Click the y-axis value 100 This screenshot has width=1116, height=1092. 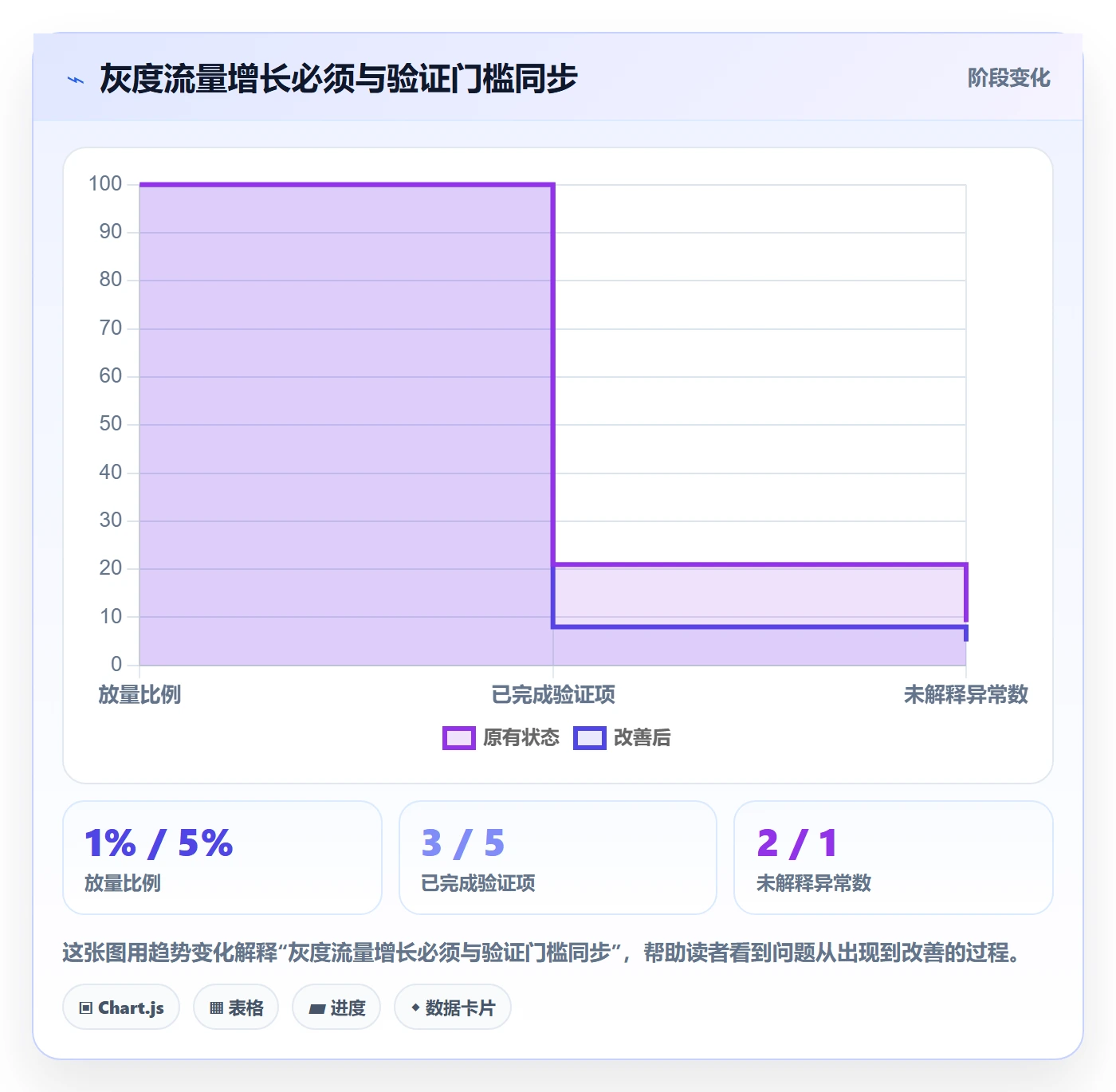(105, 184)
